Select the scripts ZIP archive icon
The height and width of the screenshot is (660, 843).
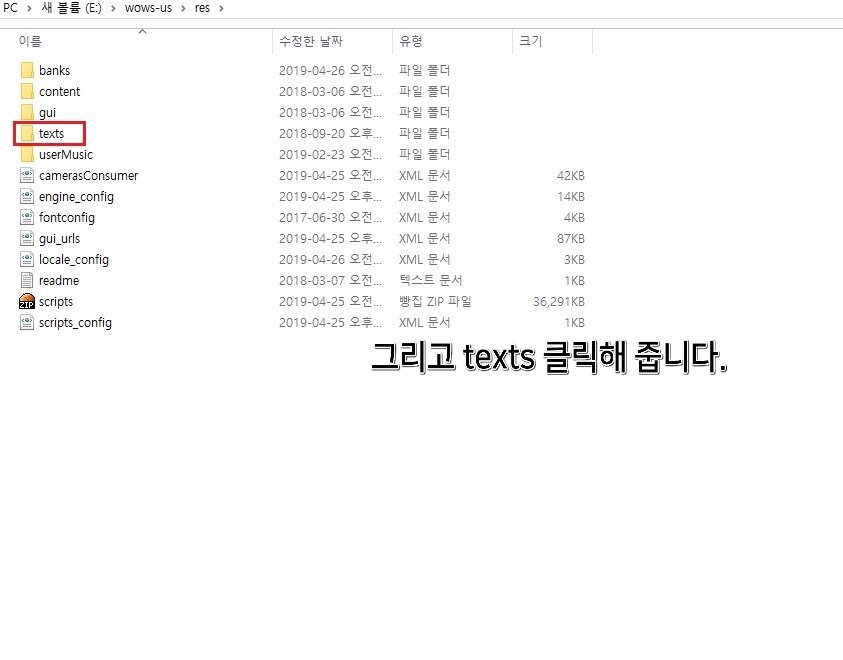(x=27, y=301)
